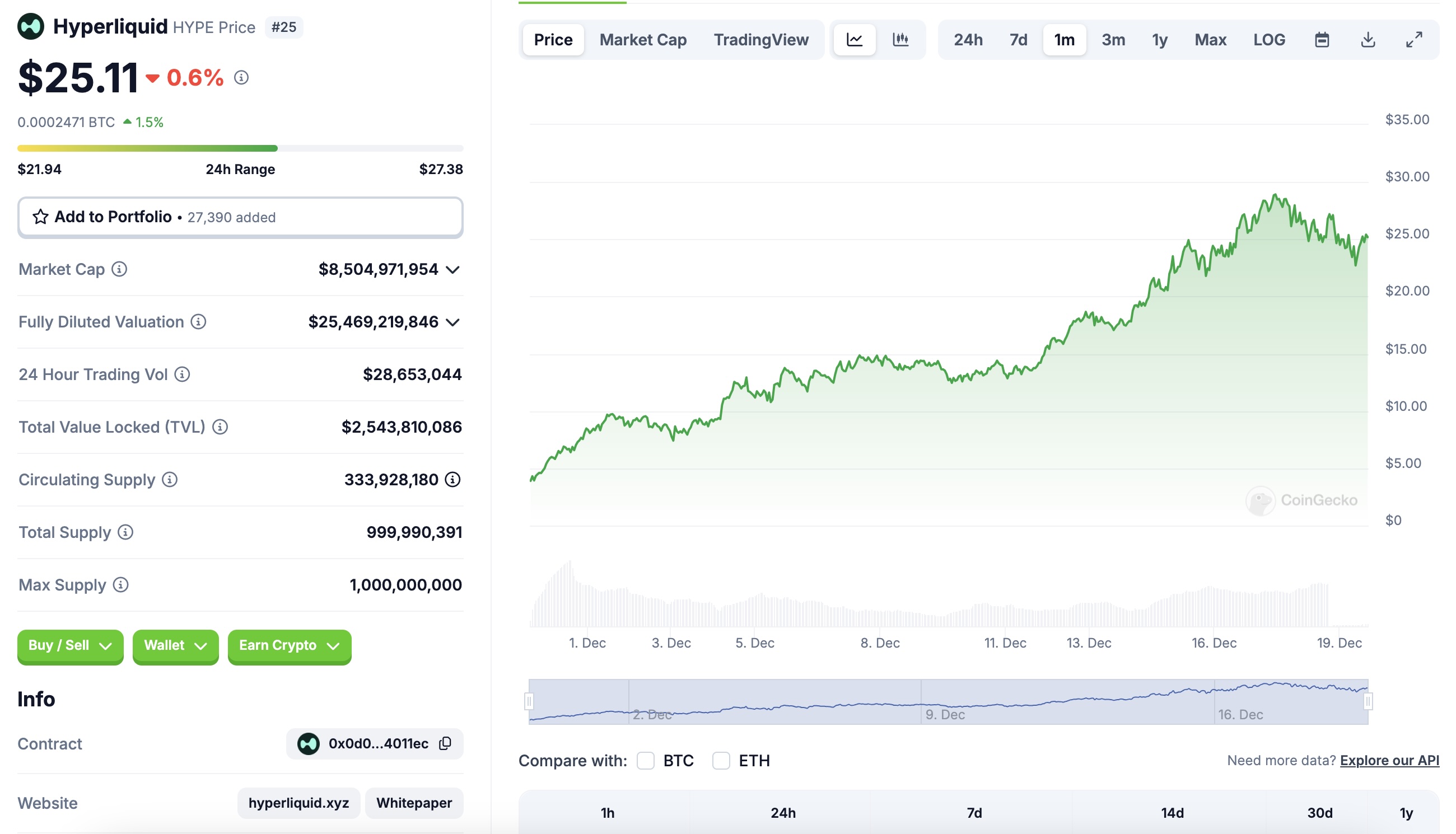Click the $25,469,219,846 valuation value

click(x=373, y=322)
